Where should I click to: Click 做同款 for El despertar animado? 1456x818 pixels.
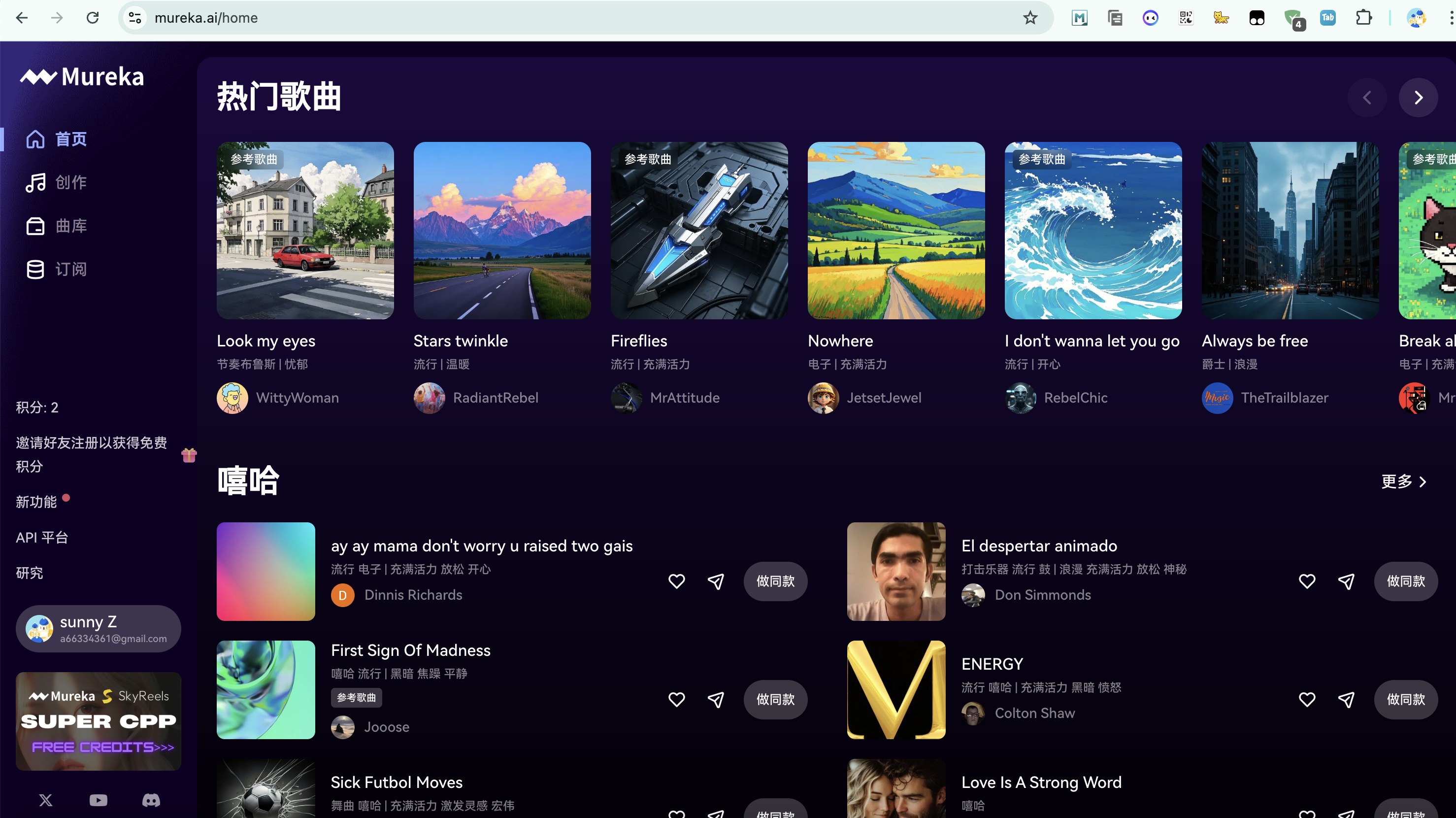tap(1406, 581)
